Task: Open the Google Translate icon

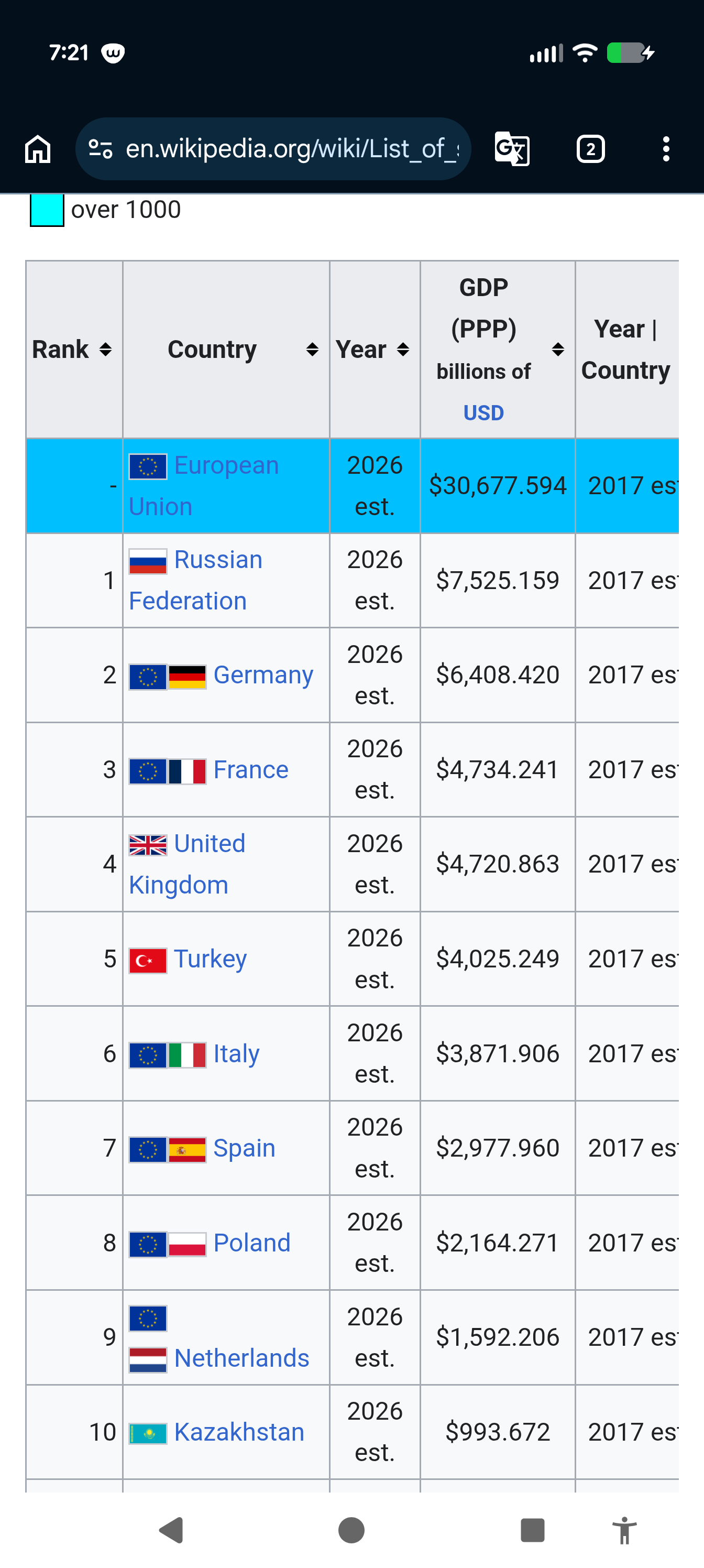Action: 512,148
